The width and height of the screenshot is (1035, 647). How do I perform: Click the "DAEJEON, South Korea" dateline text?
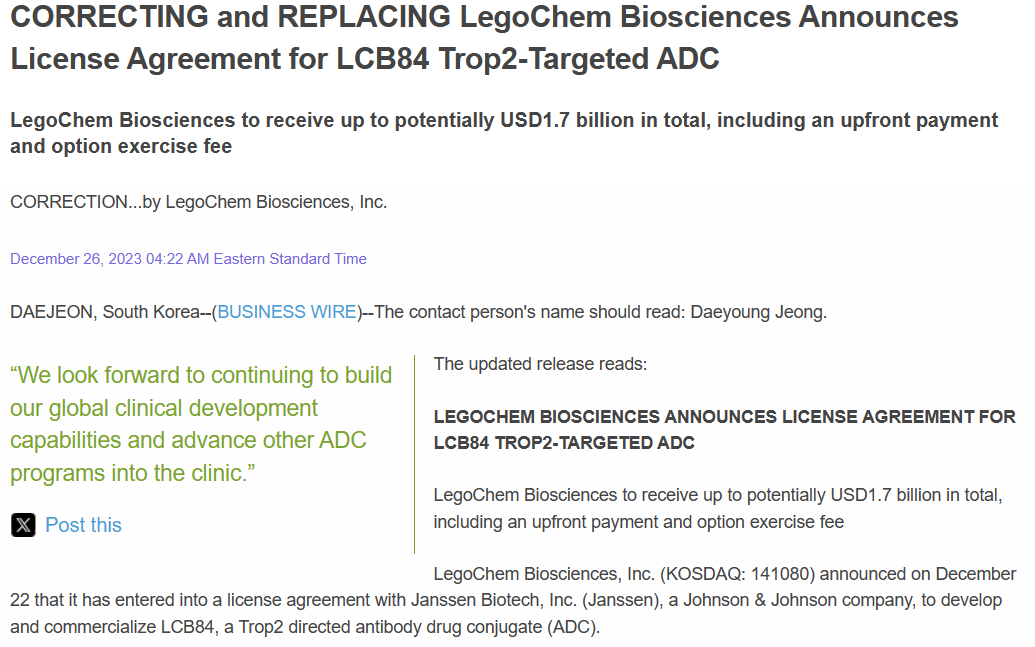pos(105,312)
